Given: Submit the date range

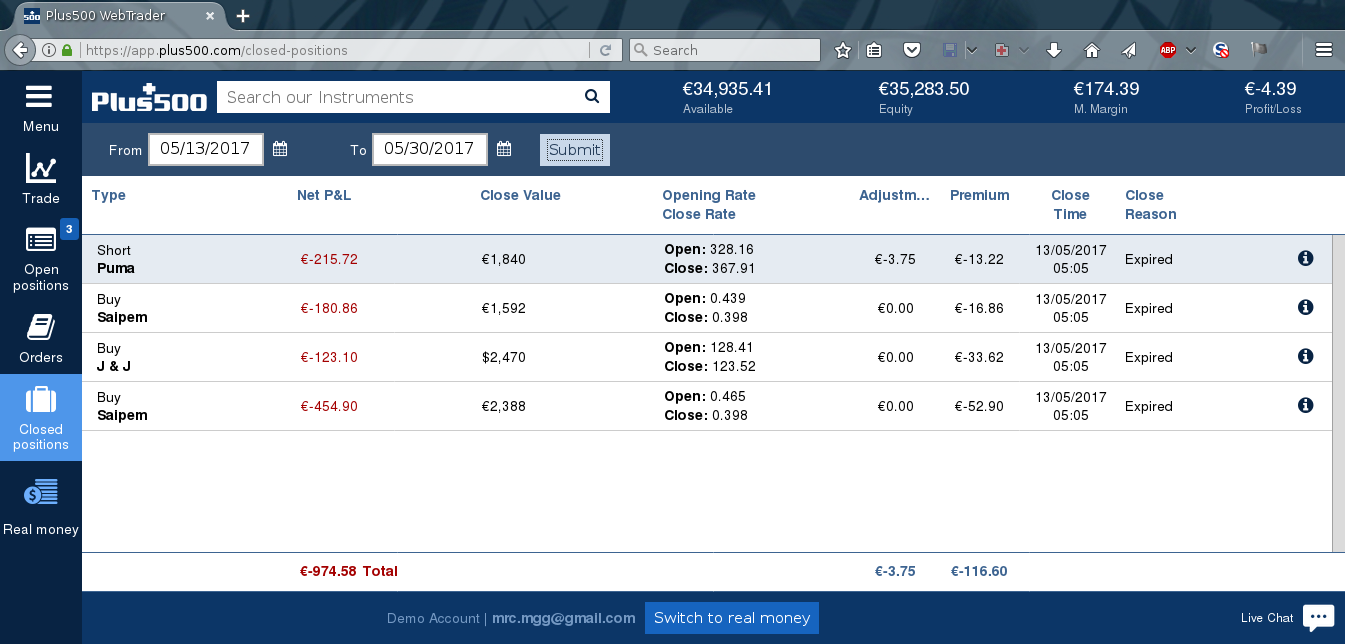Looking at the screenshot, I should 575,150.
